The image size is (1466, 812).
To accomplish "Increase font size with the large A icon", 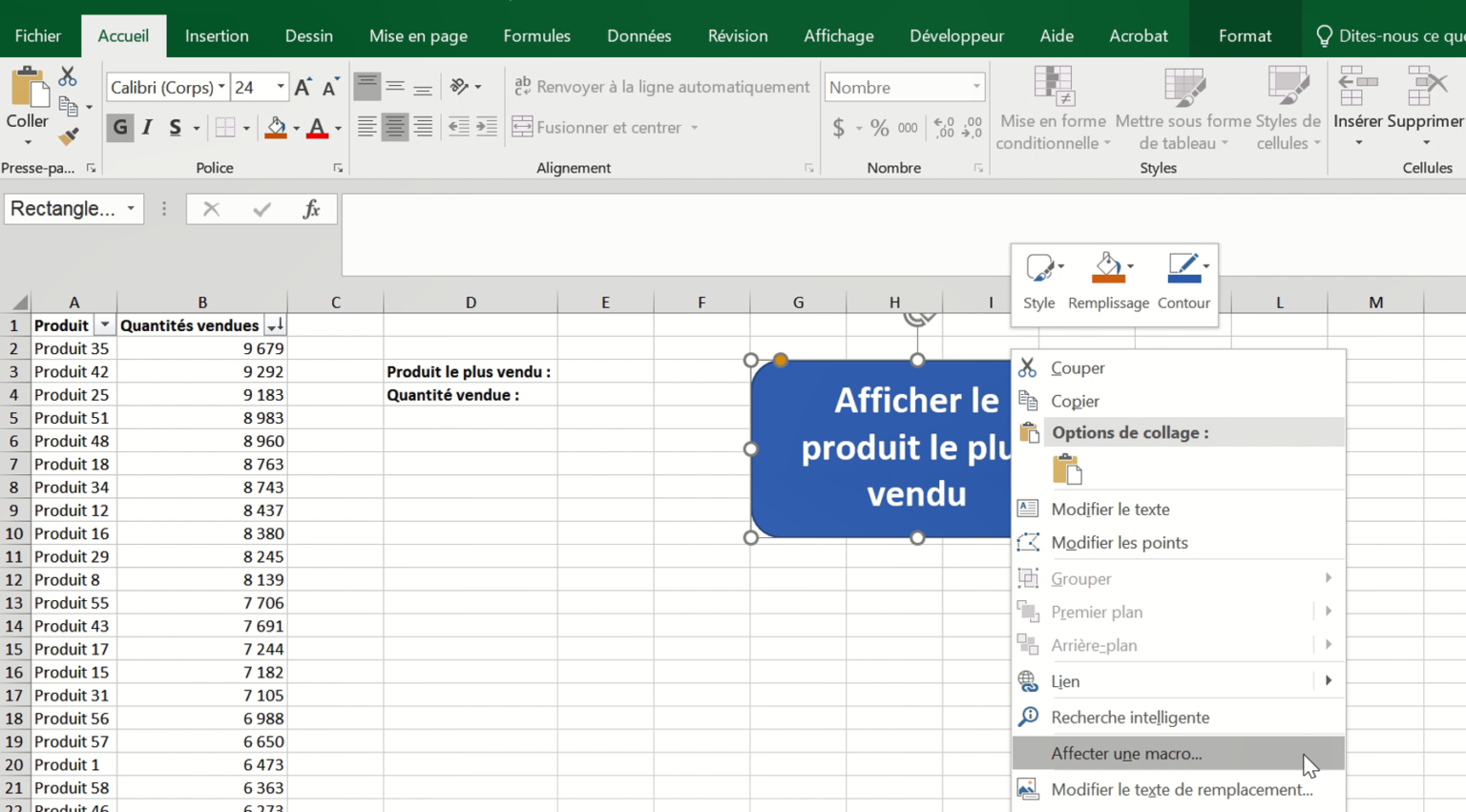I will (303, 88).
